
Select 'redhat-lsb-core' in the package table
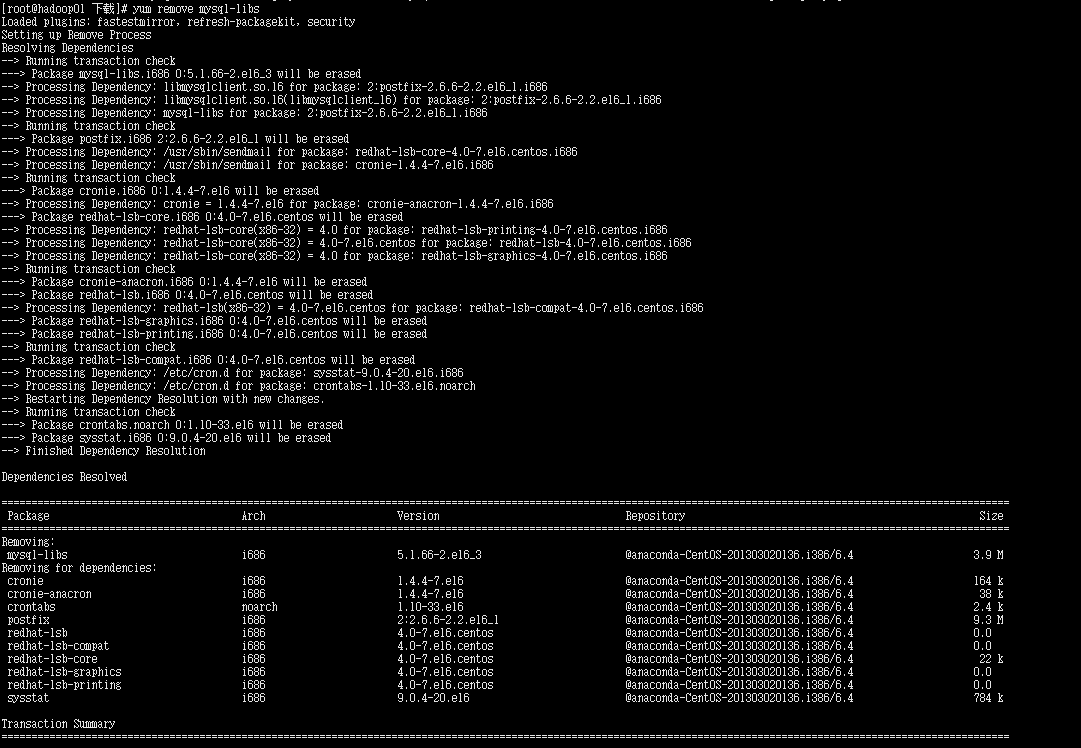click(52, 660)
